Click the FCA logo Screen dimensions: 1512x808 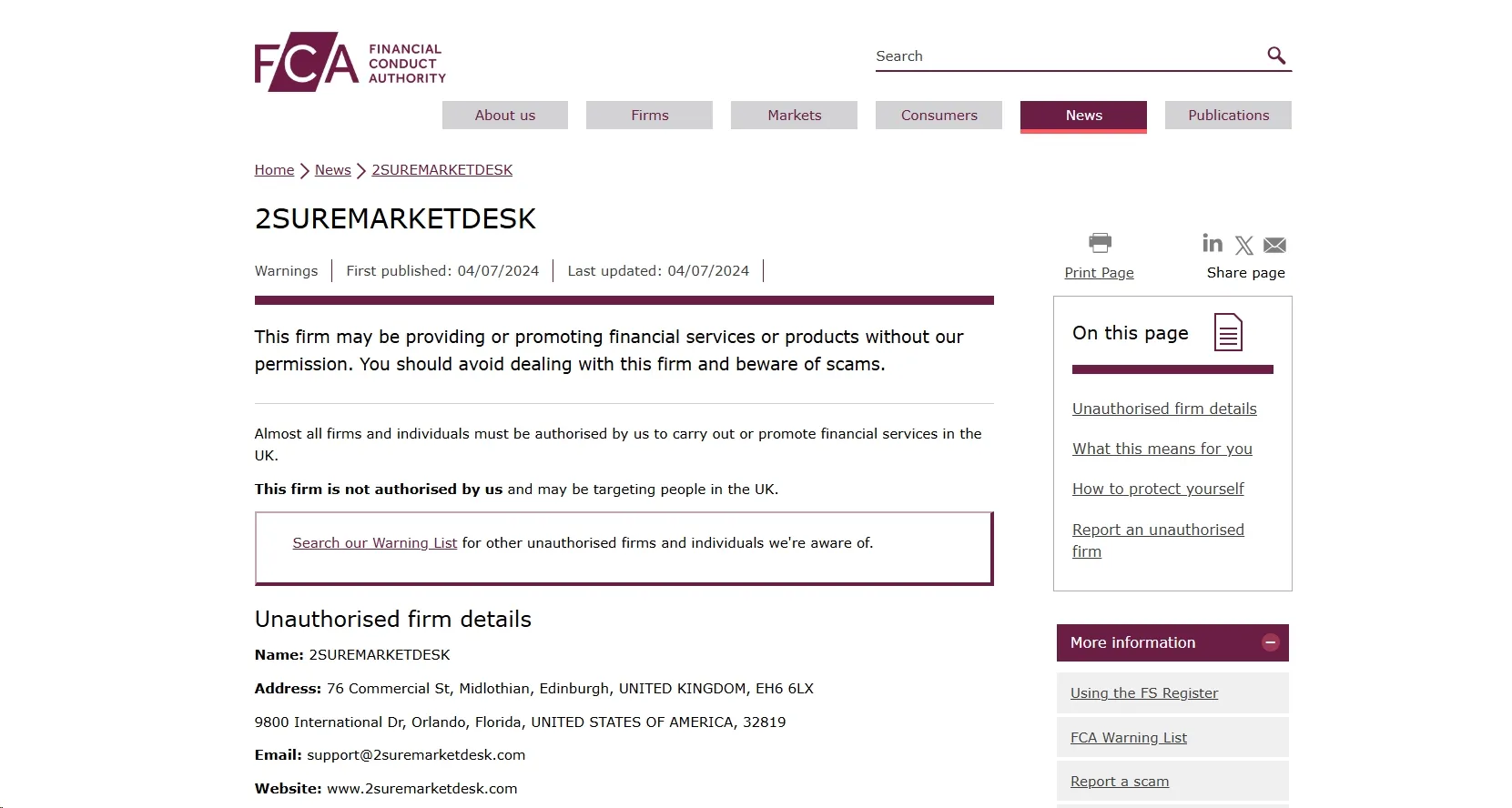(x=350, y=62)
